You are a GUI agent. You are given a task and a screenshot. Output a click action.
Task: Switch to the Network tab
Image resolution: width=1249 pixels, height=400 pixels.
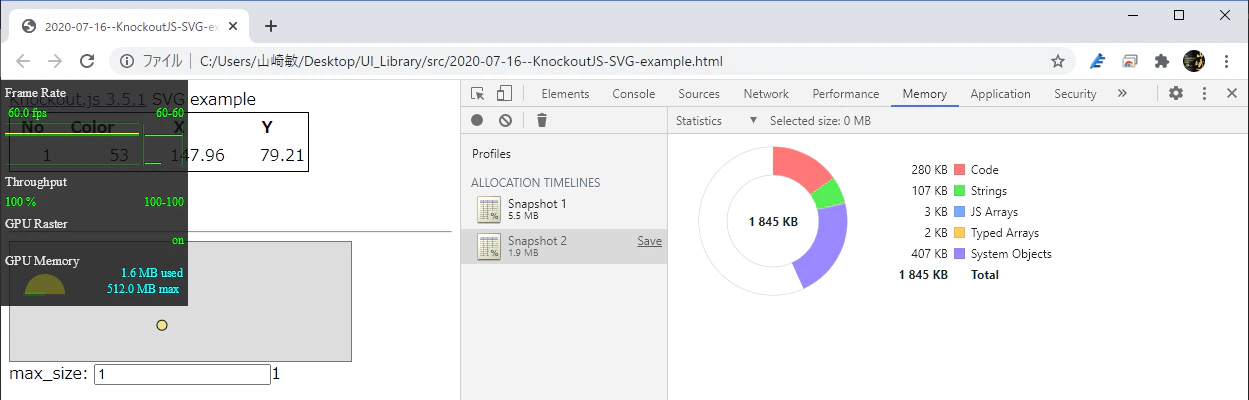point(766,94)
